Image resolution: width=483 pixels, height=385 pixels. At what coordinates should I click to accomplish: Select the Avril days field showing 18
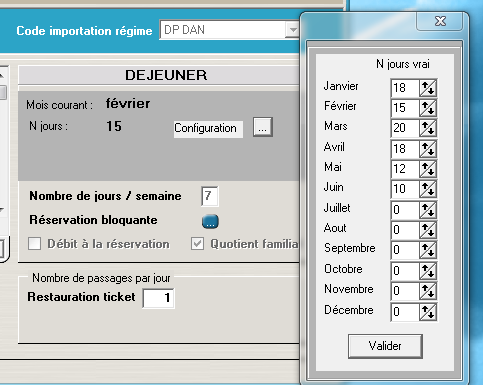point(405,149)
